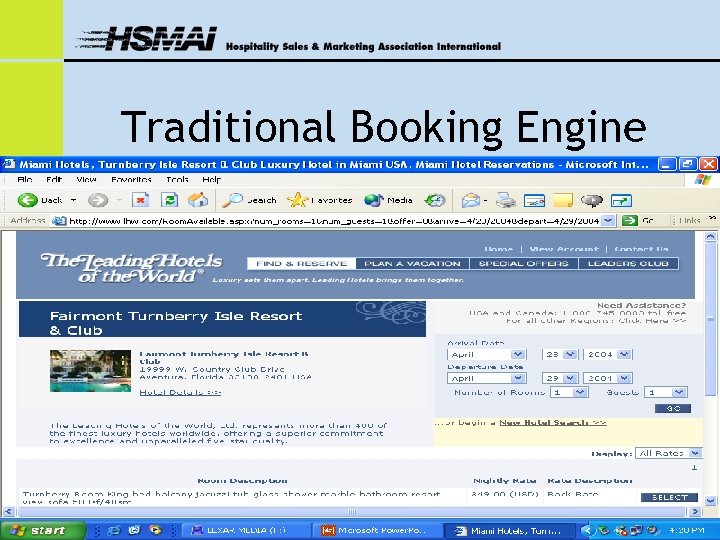Open the Tools menu
The image size is (720, 540).
177,180
